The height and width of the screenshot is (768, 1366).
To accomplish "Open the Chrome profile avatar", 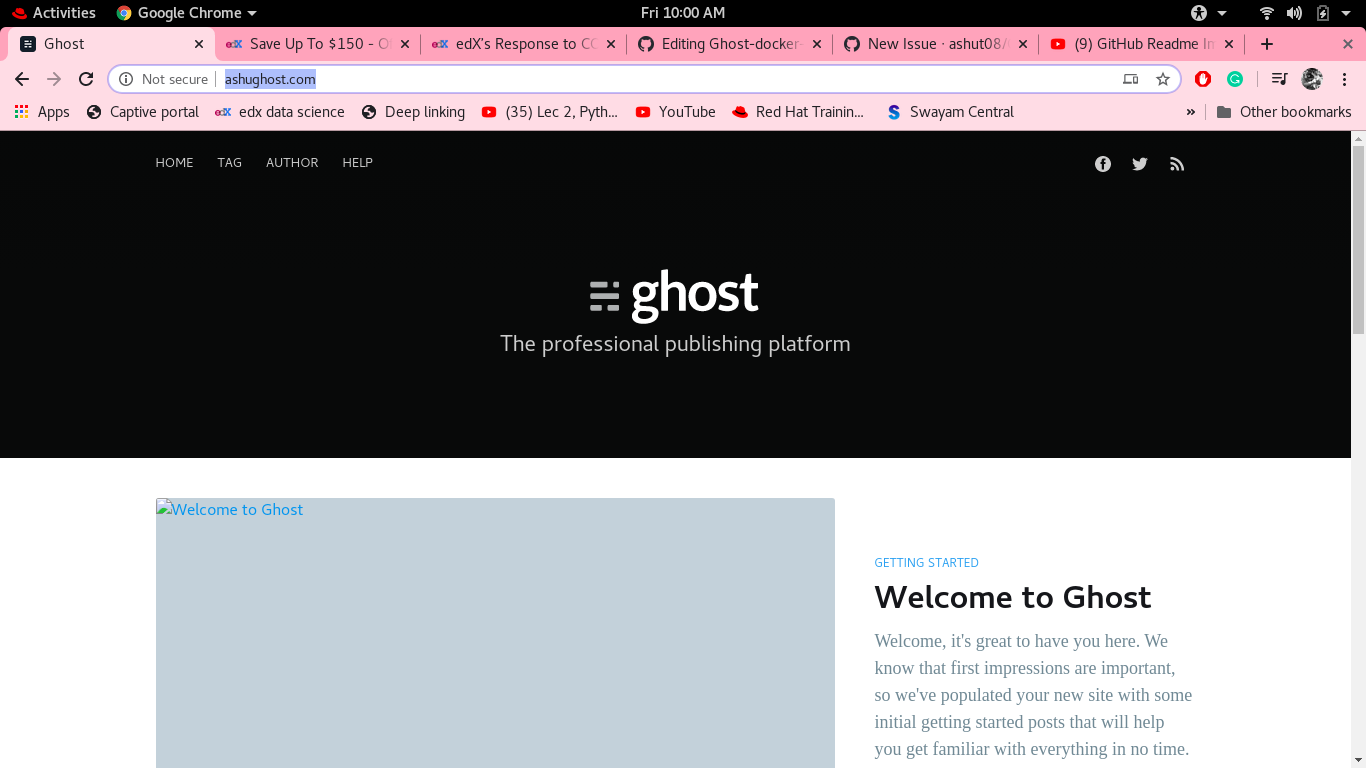I will (x=1312, y=79).
